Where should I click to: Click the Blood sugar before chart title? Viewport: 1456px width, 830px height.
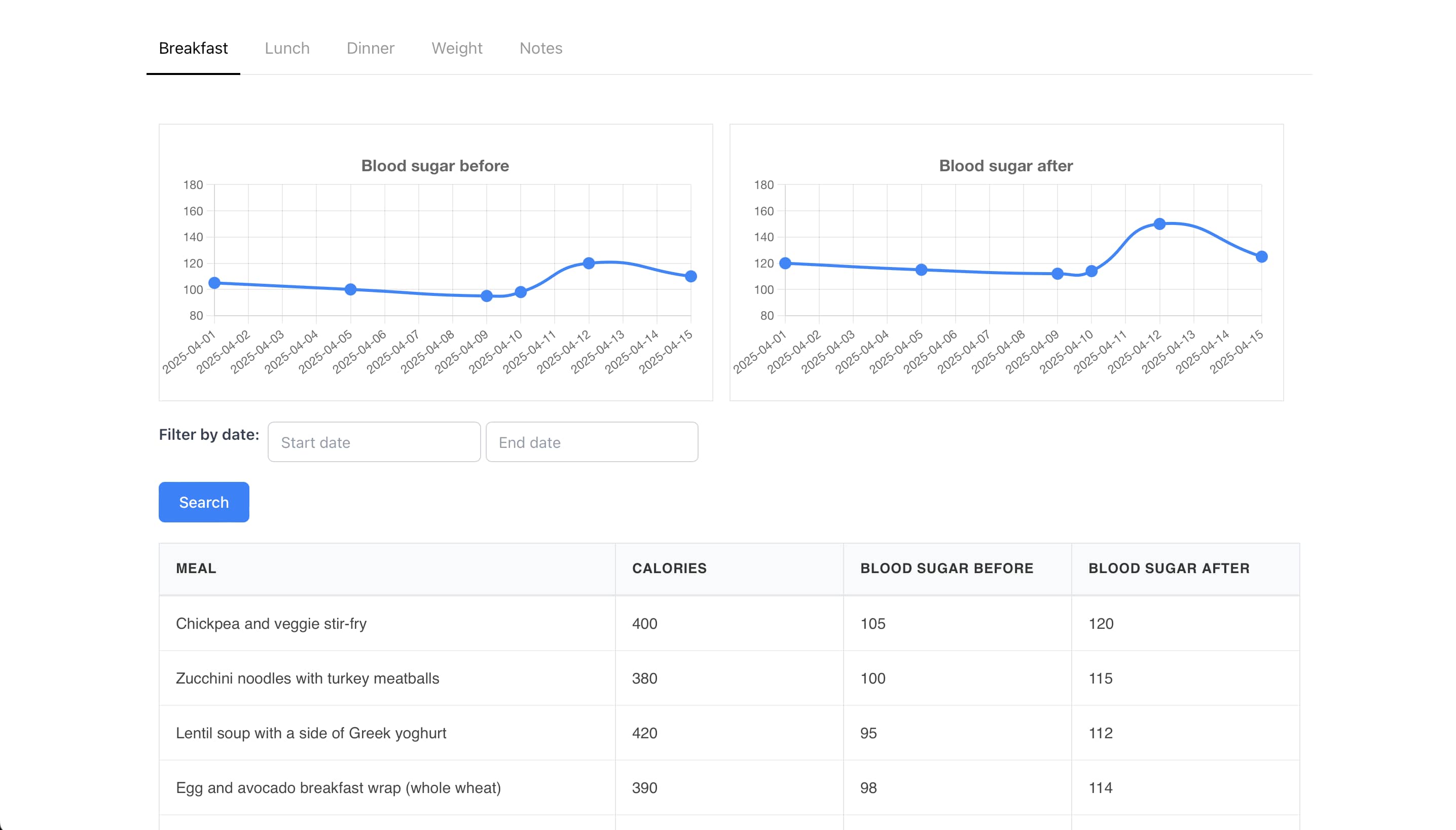coord(435,166)
